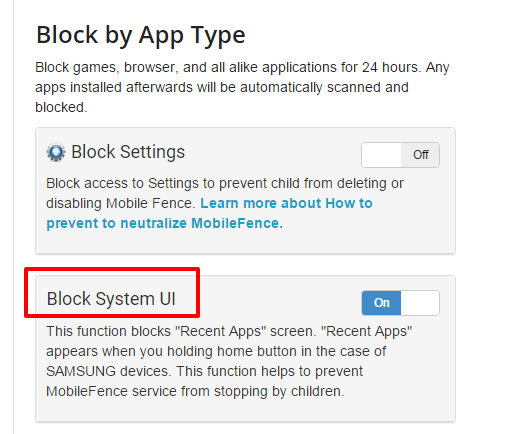Follow the "prevent to neutralize MobileFence." link text
The image size is (513, 434).
[164, 223]
